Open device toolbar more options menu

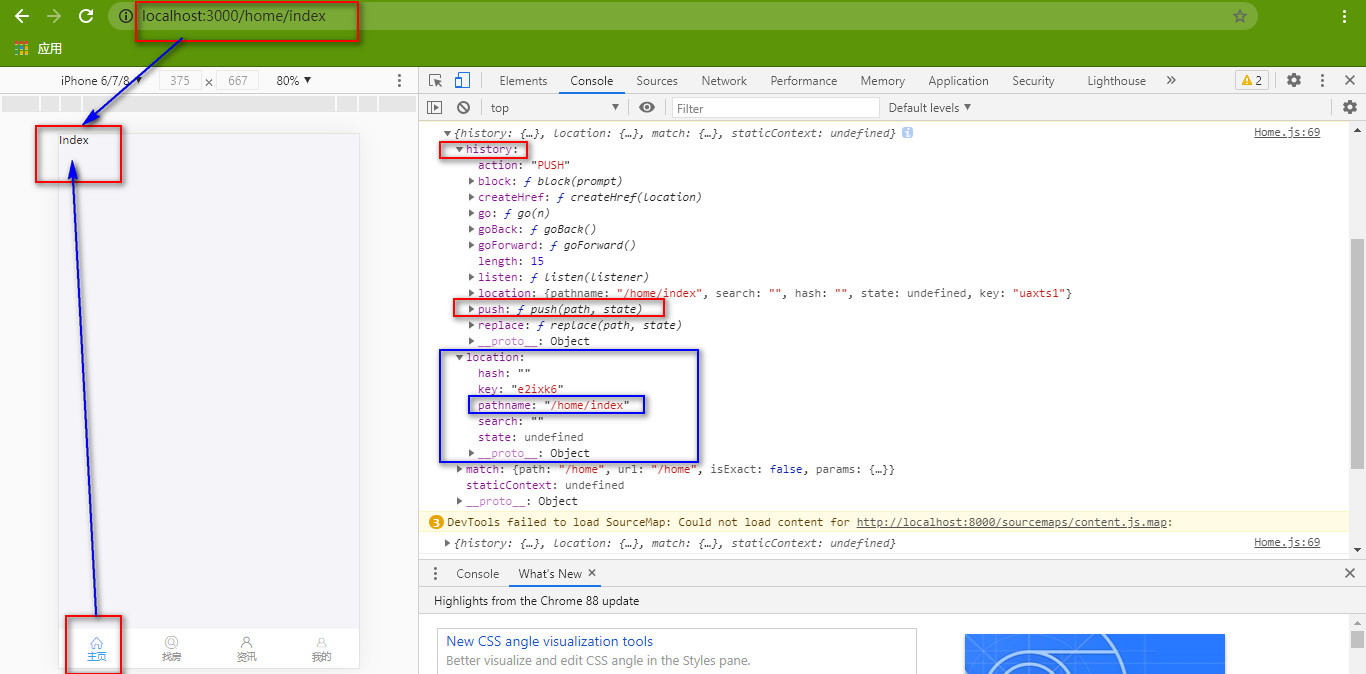(400, 80)
